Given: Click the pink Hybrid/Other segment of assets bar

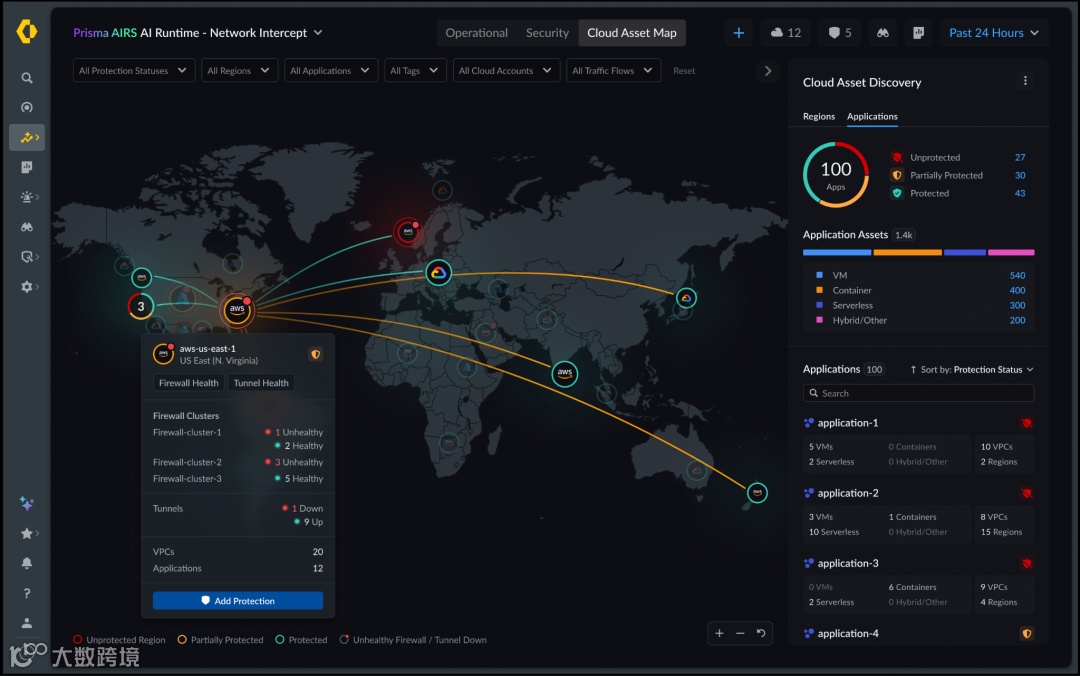Looking at the screenshot, I should [x=1011, y=253].
